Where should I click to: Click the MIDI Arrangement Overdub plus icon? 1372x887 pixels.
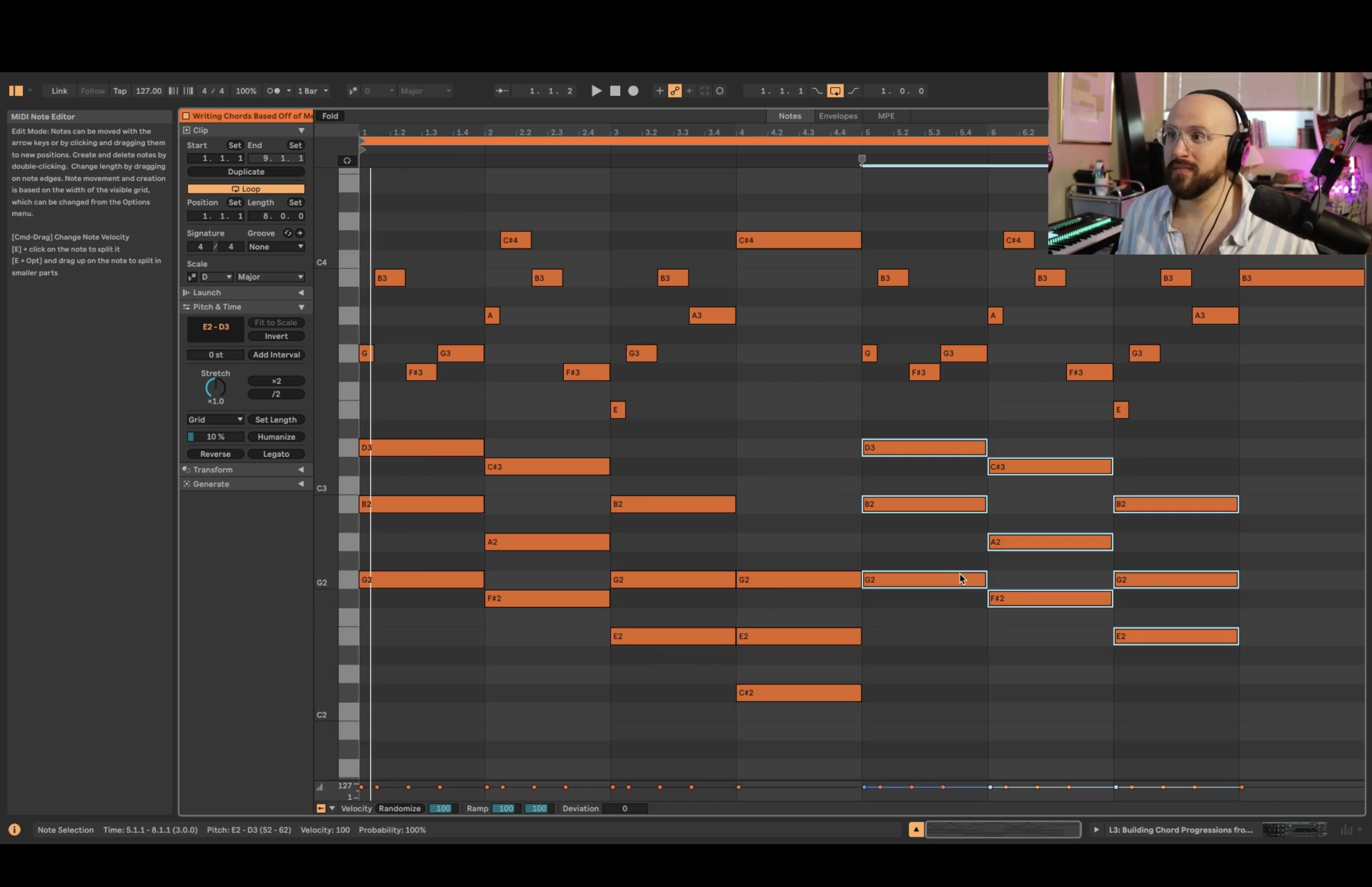click(659, 91)
